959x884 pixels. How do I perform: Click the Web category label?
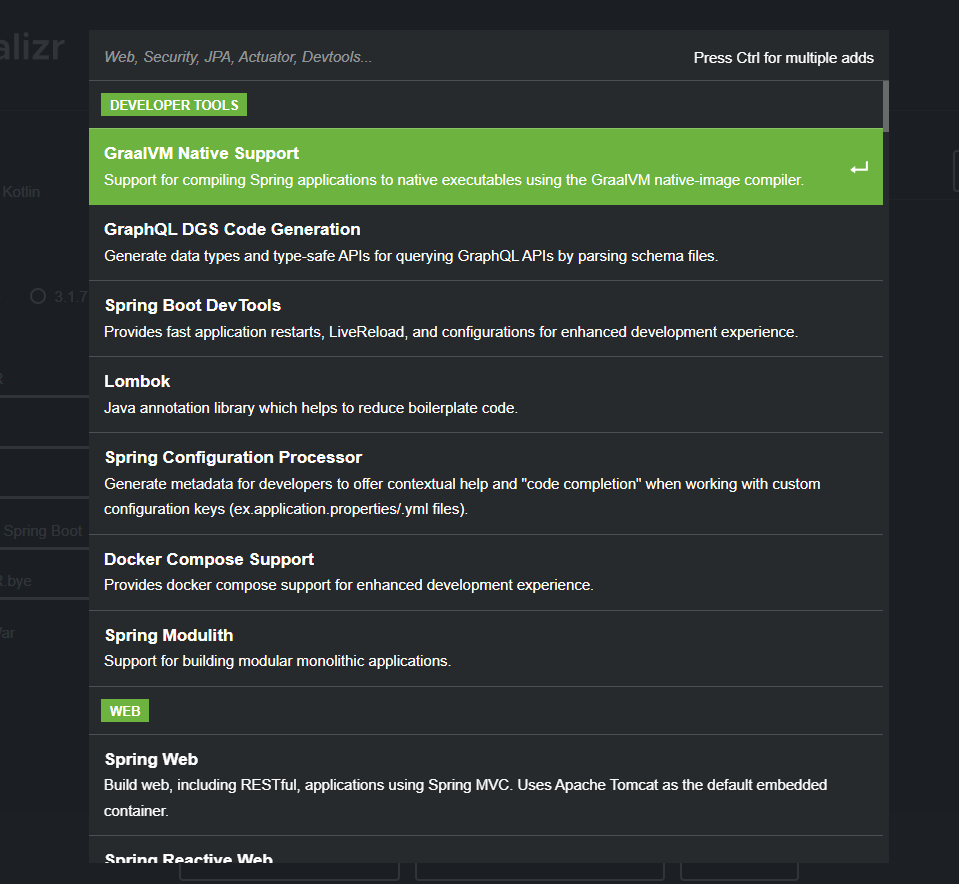pyautogui.click(x=125, y=711)
